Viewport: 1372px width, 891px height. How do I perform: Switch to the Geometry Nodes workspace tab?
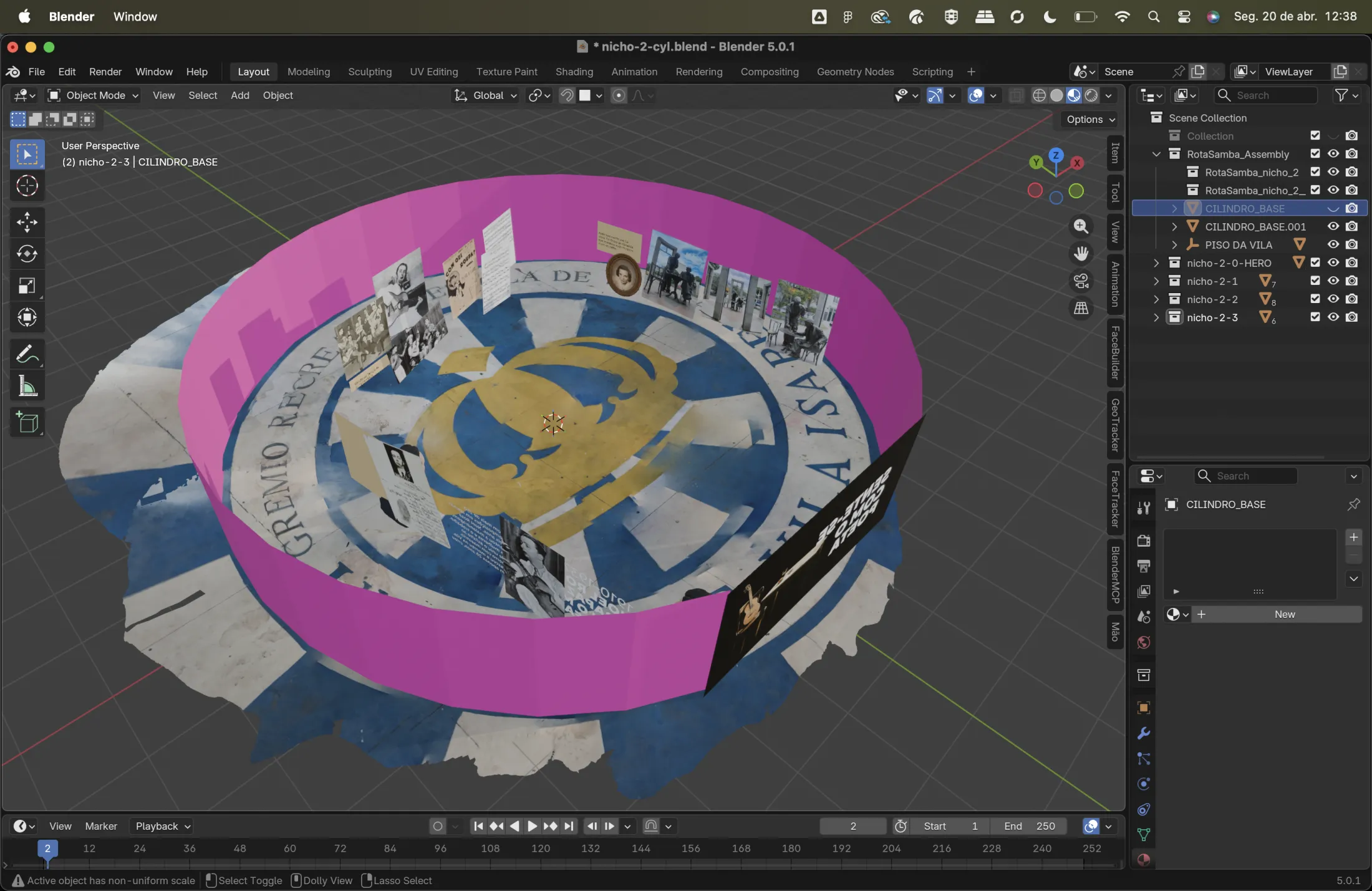855,72
